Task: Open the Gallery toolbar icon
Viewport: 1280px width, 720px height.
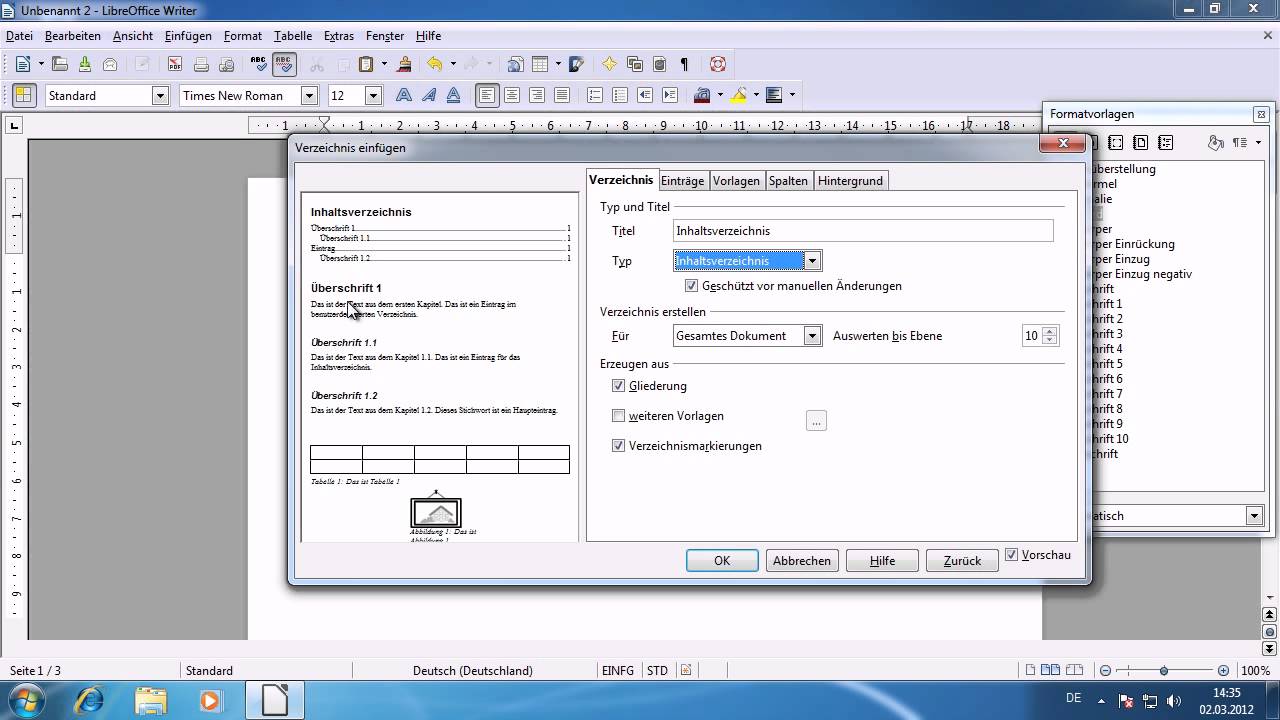Action: click(634, 64)
